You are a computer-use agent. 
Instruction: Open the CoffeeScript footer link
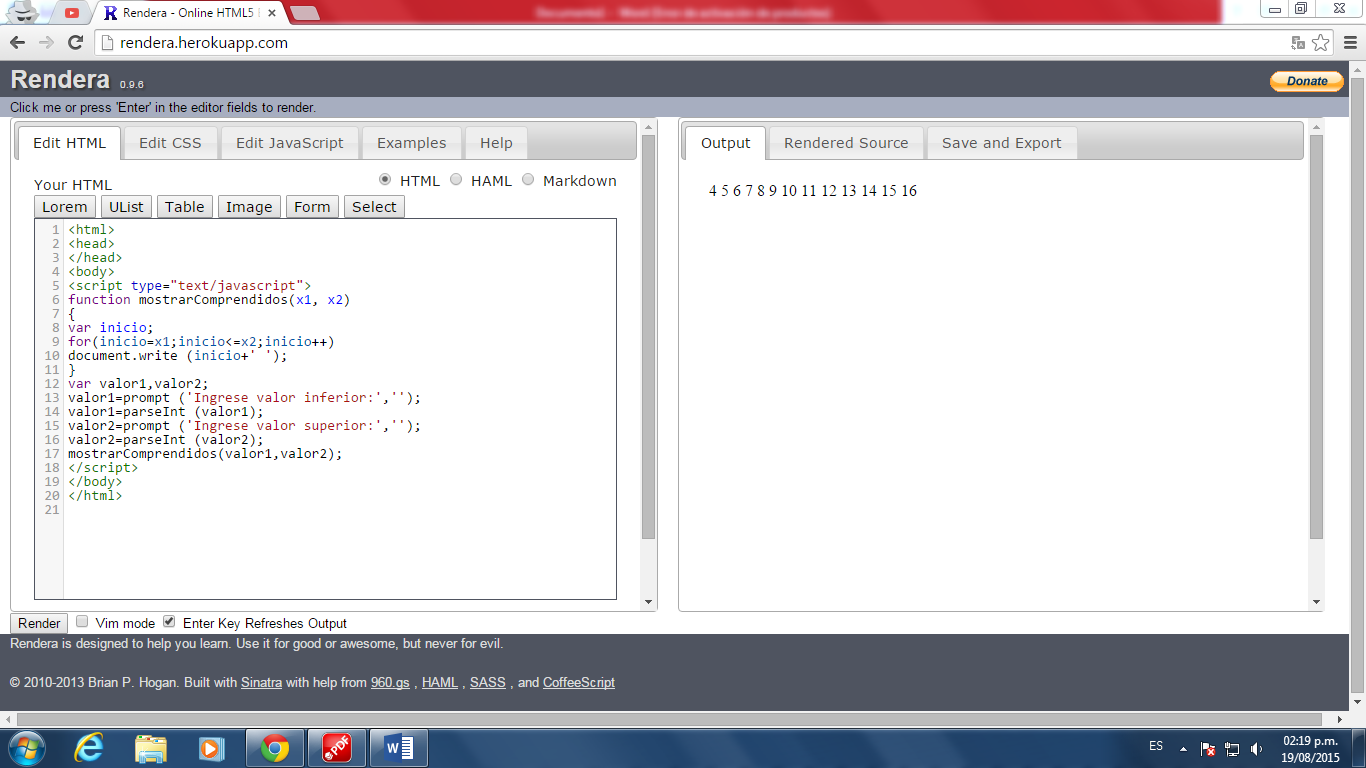click(x=579, y=683)
